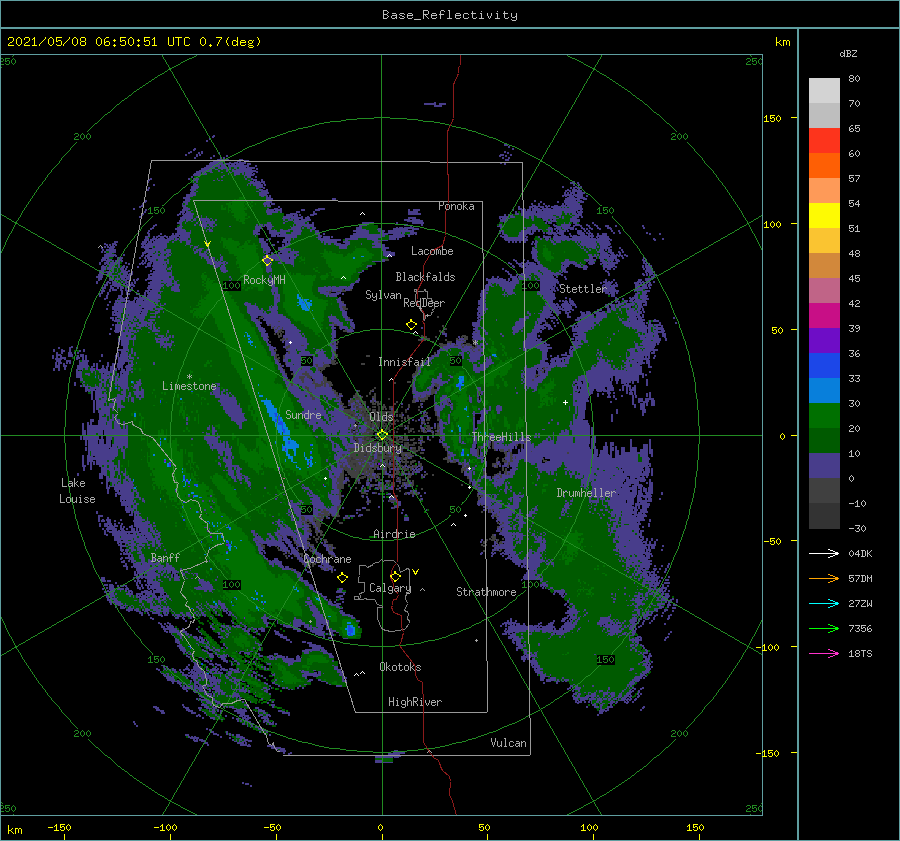The height and width of the screenshot is (841, 900).
Task: Select the dark green 10-20 dBZ legend swatch
Action: pos(824,441)
